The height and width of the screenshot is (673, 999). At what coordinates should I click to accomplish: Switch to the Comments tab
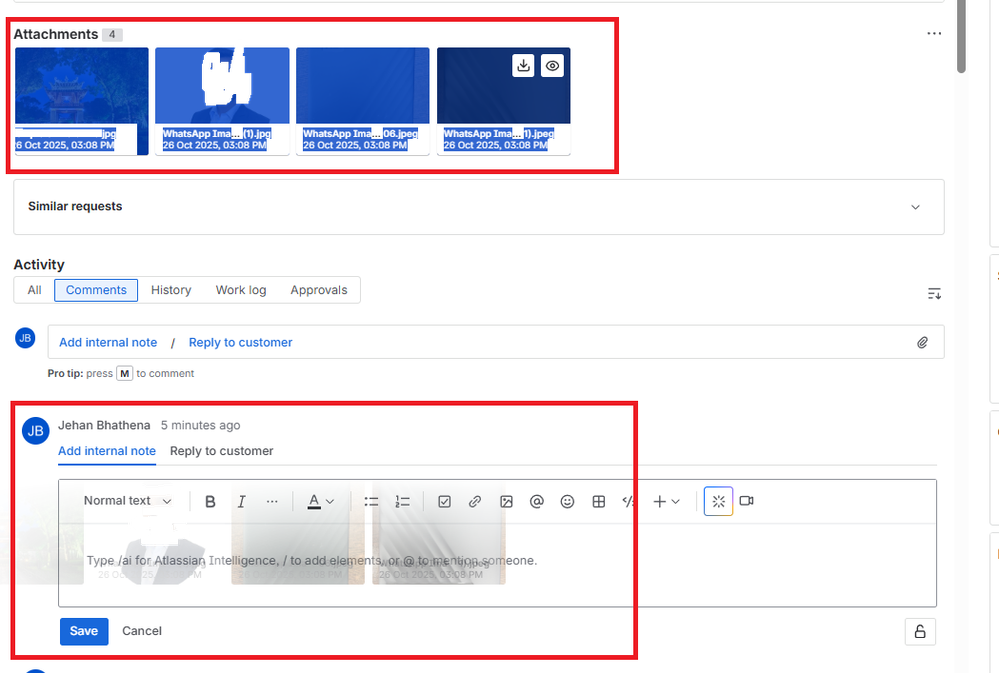tap(96, 290)
